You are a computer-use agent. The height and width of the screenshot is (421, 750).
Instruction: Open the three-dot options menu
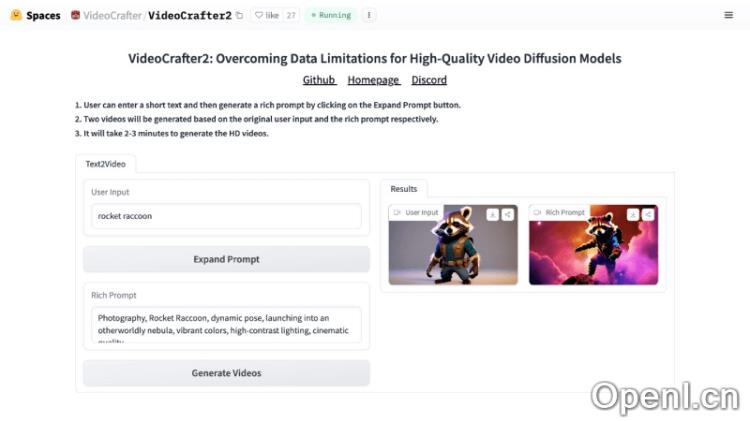[369, 15]
